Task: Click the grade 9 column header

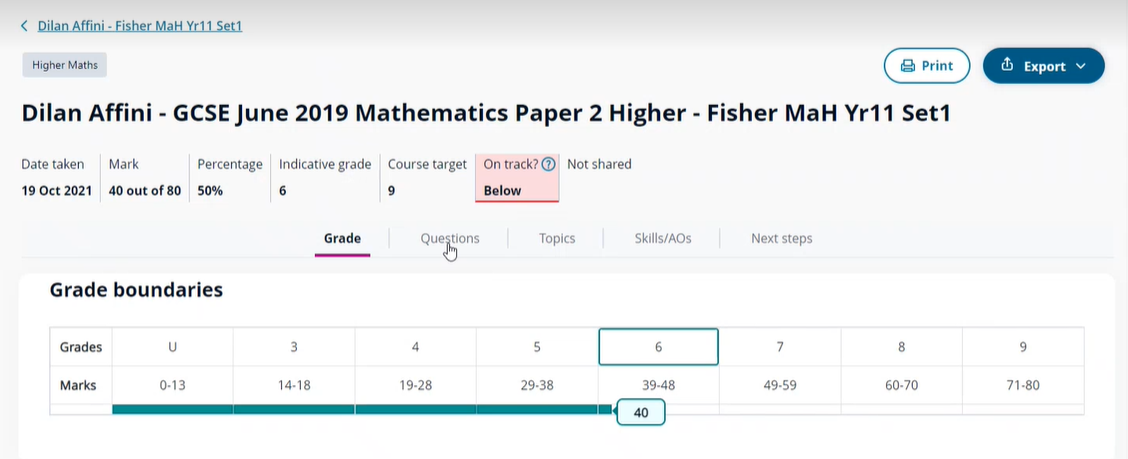Action: pyautogui.click(x=1022, y=347)
